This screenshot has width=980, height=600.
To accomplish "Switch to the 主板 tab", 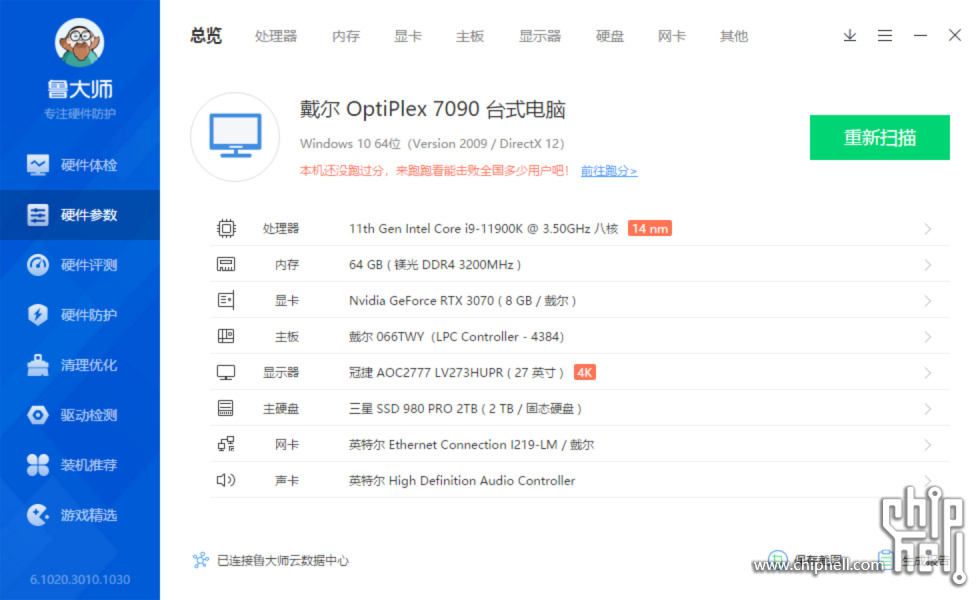I will [470, 36].
